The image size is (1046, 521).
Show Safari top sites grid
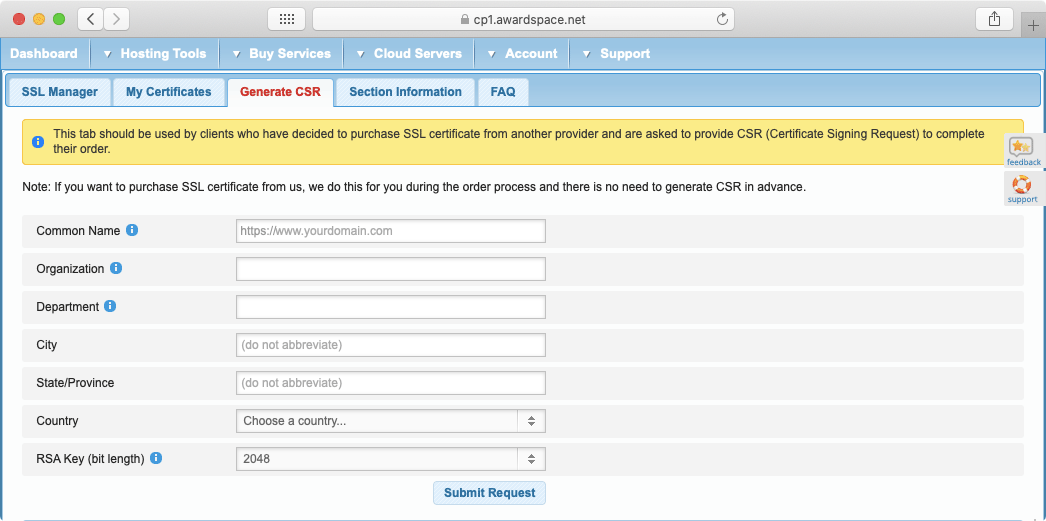point(286,19)
